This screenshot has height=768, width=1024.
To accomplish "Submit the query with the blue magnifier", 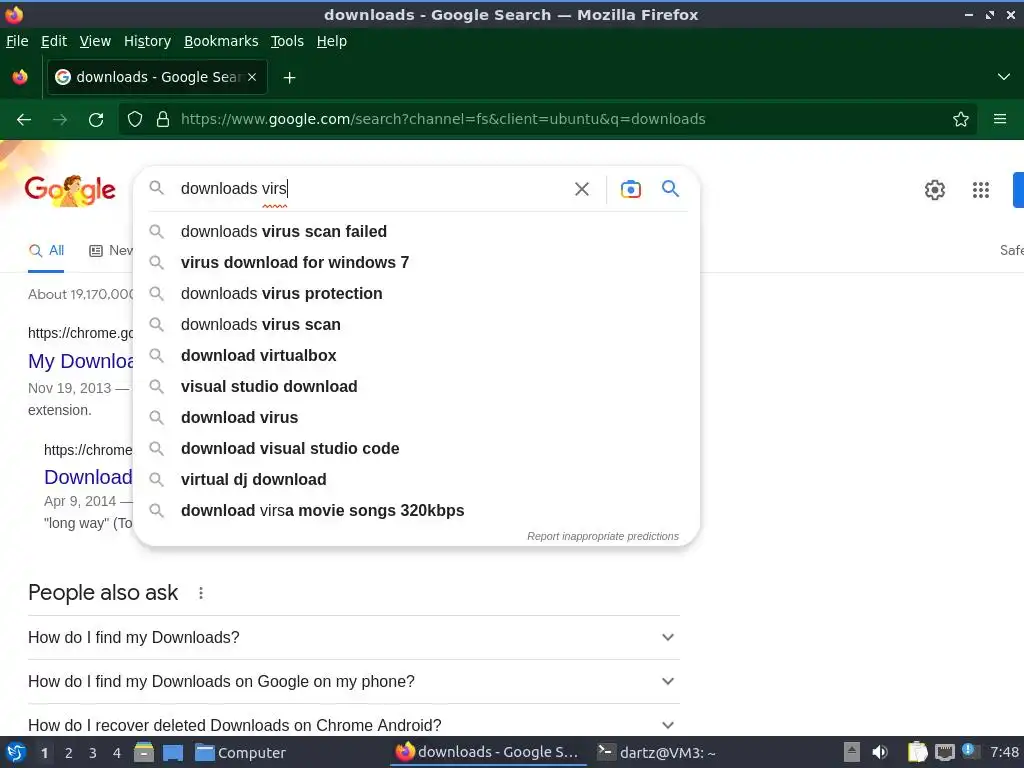I will point(670,189).
